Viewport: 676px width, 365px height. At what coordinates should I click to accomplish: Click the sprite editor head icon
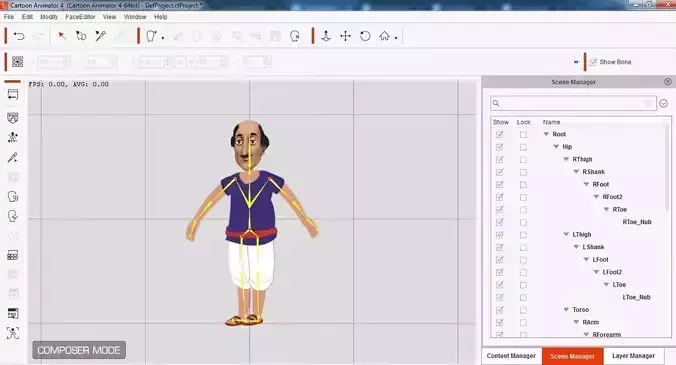pos(151,36)
